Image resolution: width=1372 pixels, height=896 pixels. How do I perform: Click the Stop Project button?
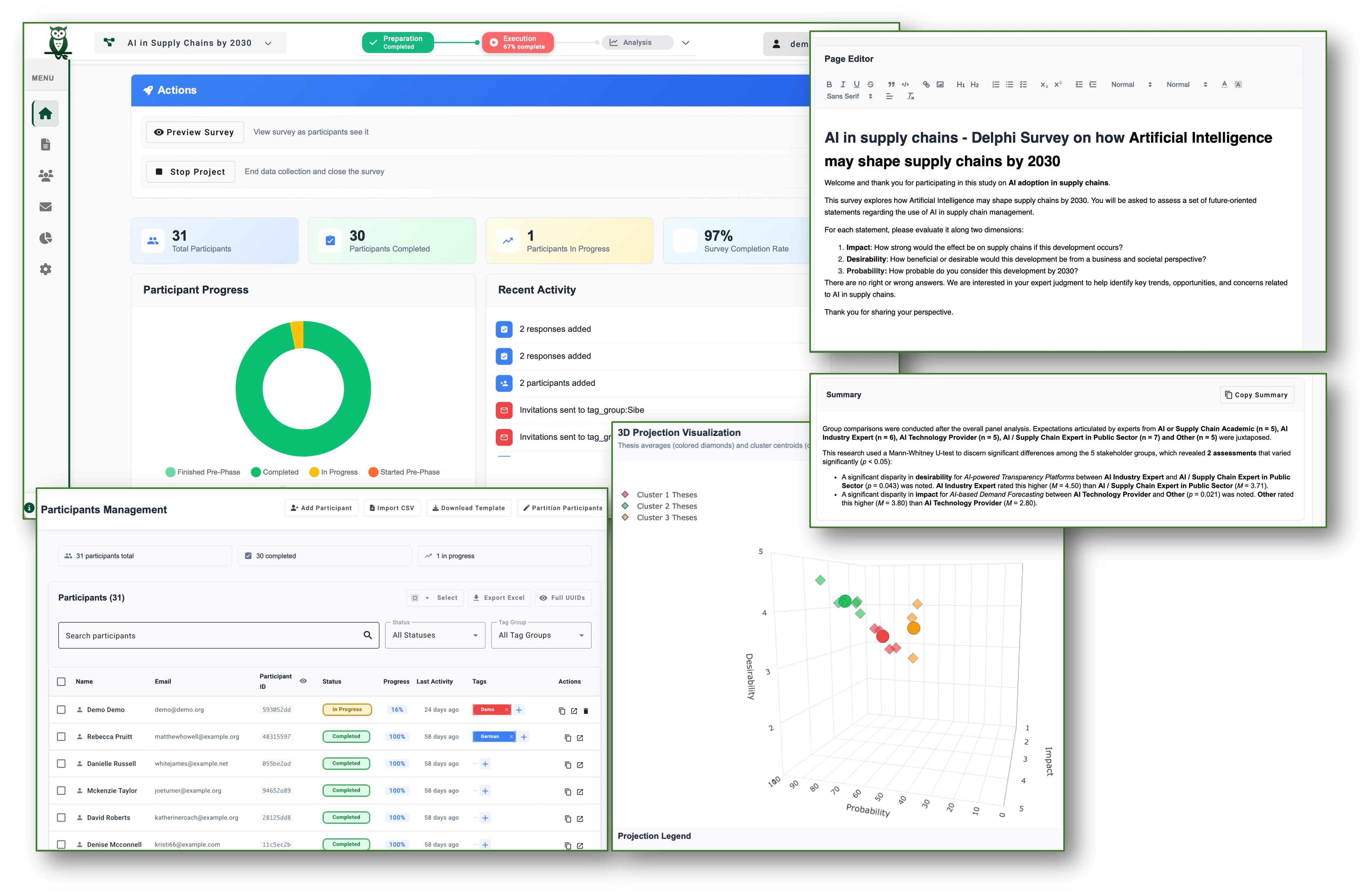point(190,171)
